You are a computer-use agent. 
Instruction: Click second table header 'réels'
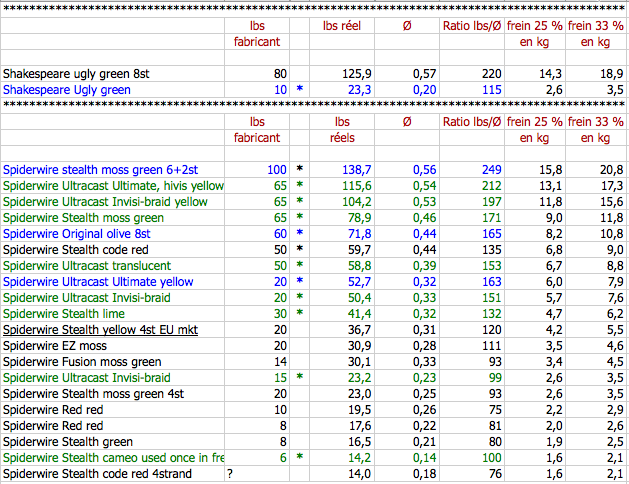coord(342,138)
